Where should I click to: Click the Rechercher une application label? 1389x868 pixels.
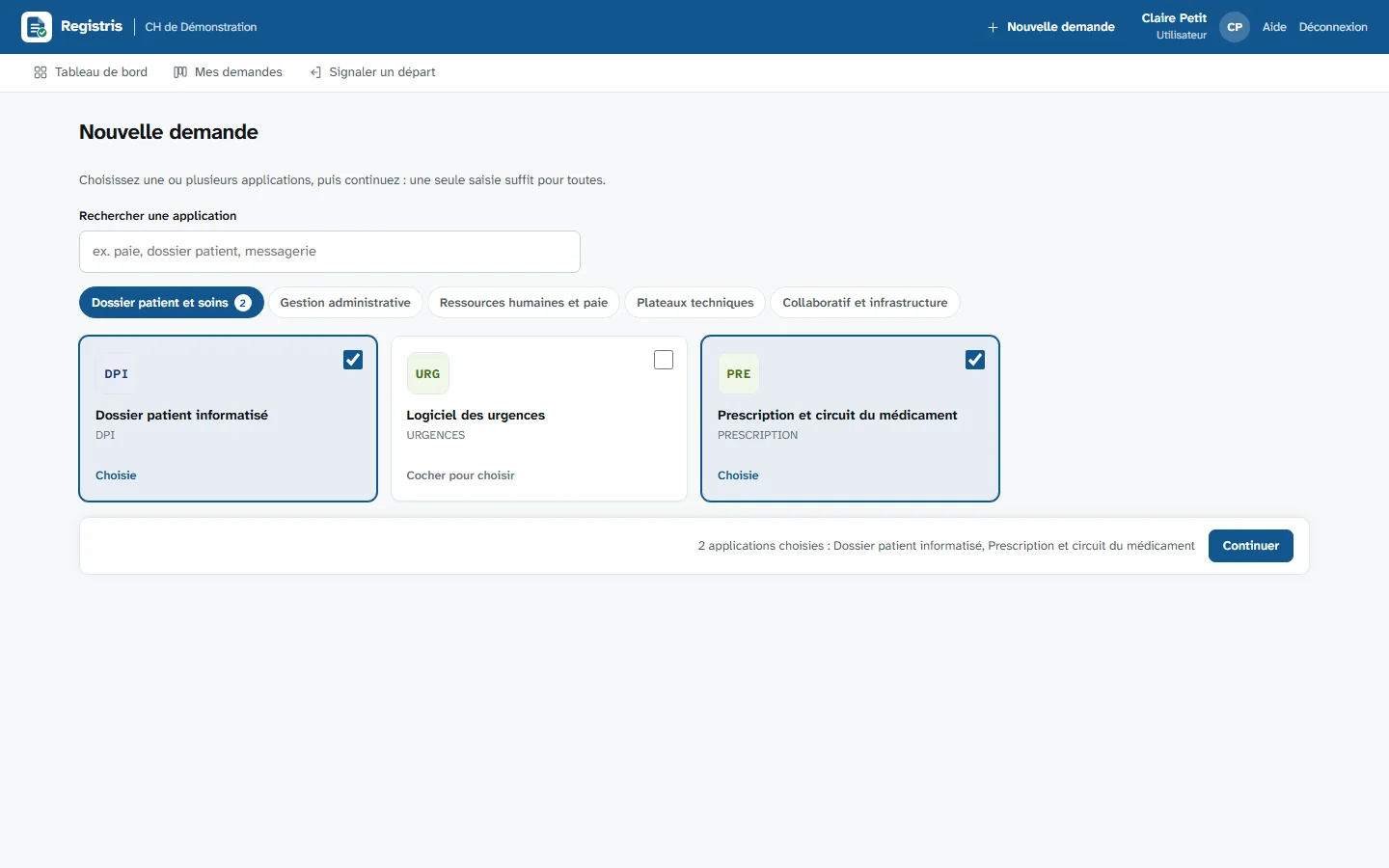point(158,216)
